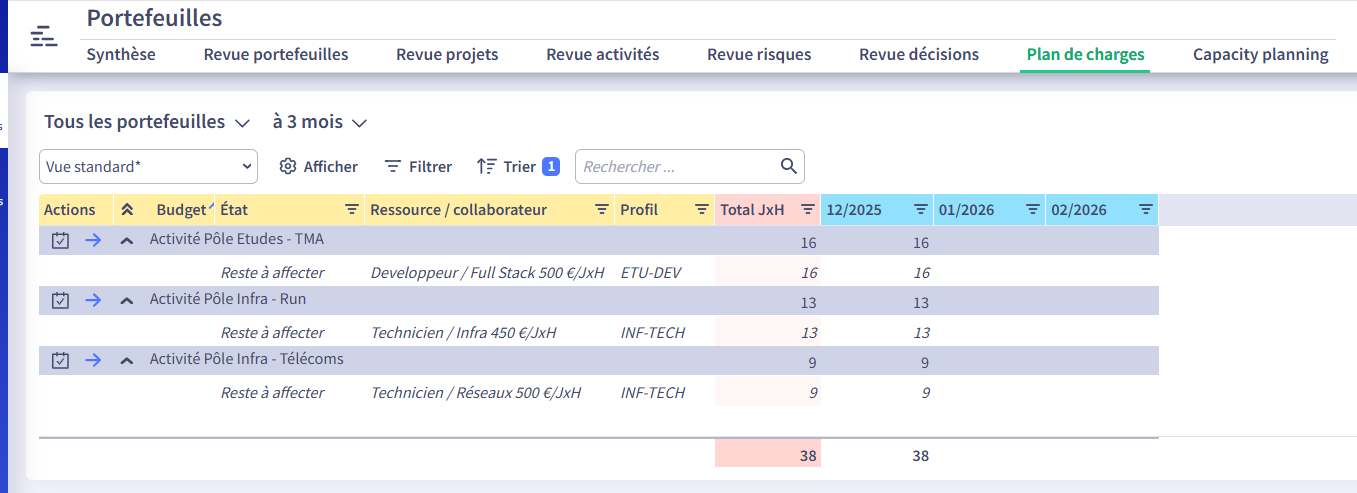
Task: Collapse Activité Pôle Infra - Télécoms row
Action: click(x=127, y=361)
